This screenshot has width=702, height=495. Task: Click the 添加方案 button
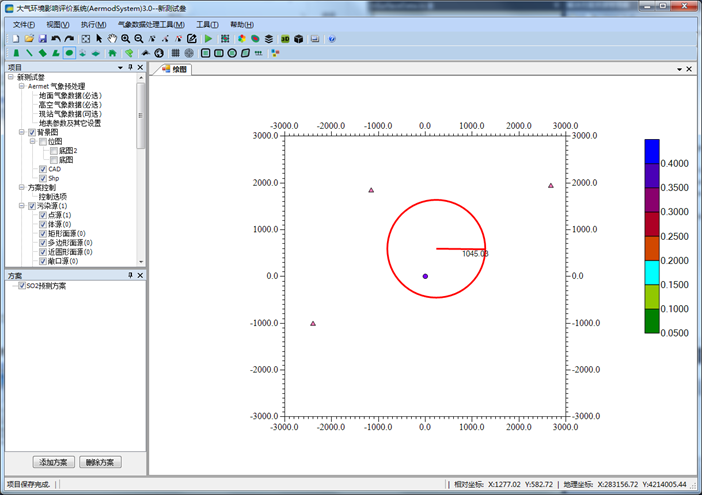tap(54, 462)
